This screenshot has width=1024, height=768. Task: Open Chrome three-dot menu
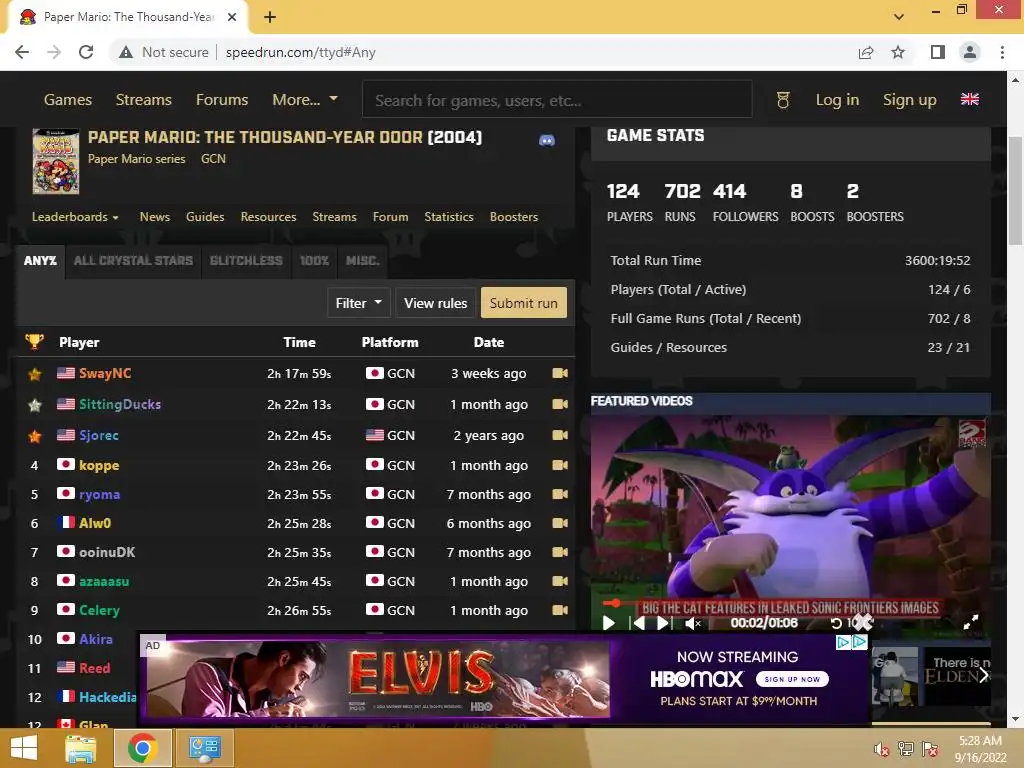(x=1002, y=52)
